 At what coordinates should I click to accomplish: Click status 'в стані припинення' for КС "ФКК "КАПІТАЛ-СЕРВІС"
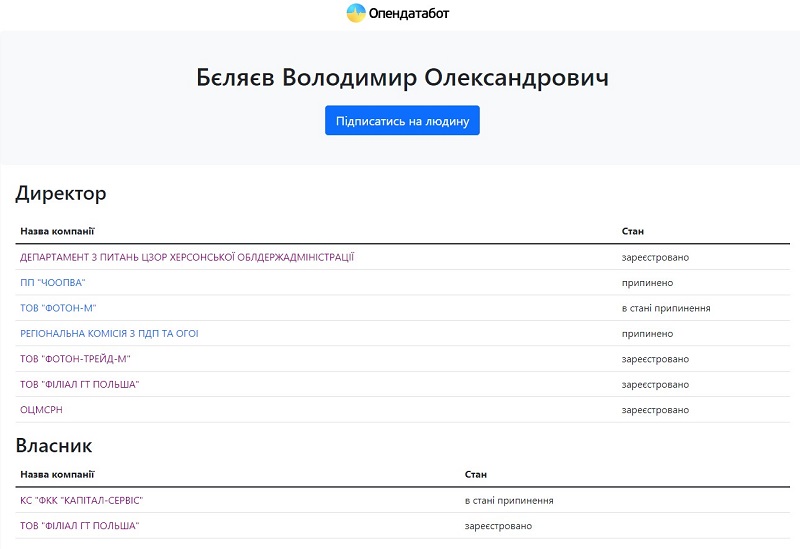click(x=509, y=501)
